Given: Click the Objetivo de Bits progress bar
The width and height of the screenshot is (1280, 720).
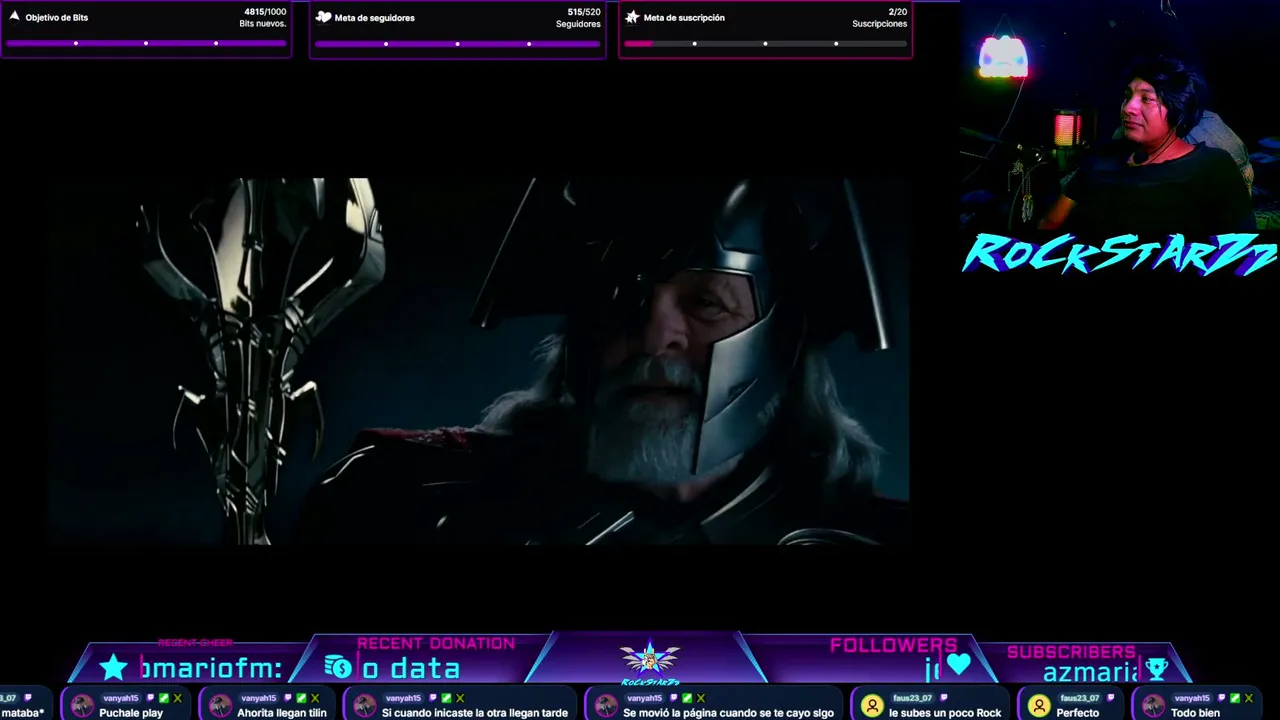Looking at the screenshot, I should pos(146,43).
